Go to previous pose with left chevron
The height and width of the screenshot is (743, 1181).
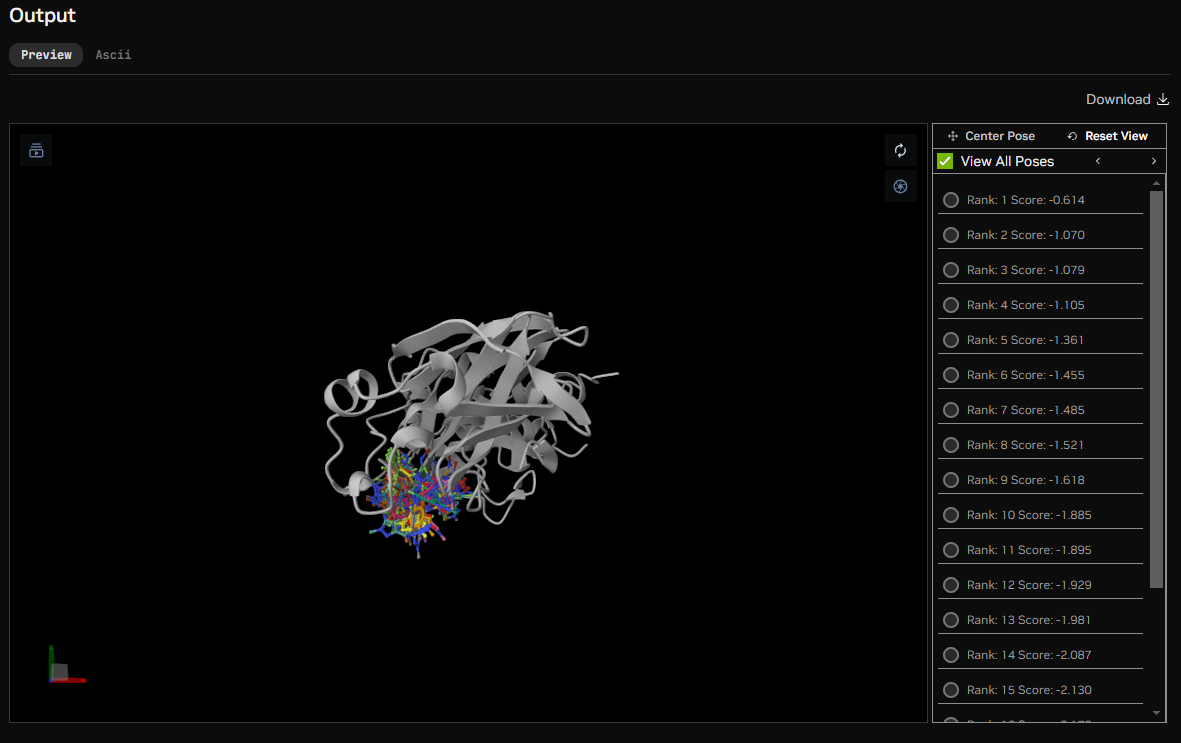[x=1098, y=161]
